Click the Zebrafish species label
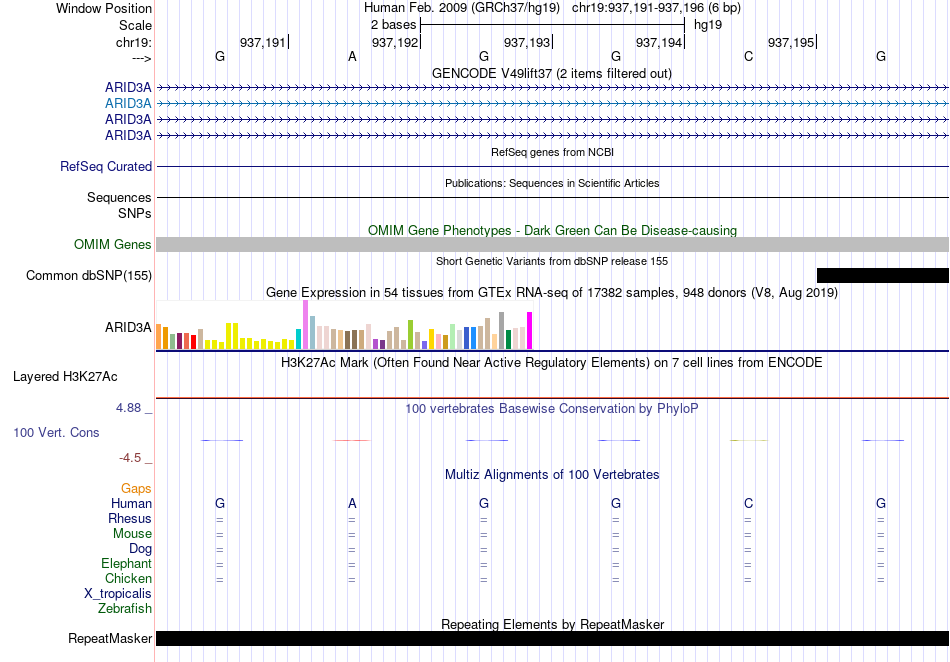This screenshot has width=950, height=662. tap(125, 609)
